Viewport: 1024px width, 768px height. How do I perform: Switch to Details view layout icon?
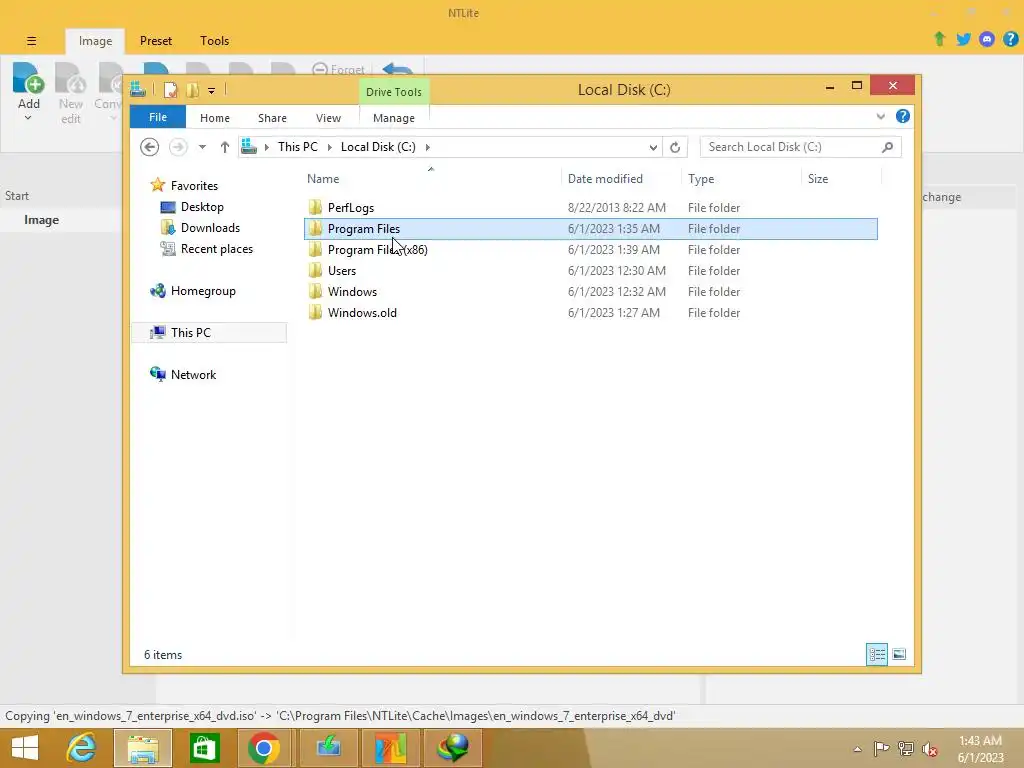(x=876, y=654)
